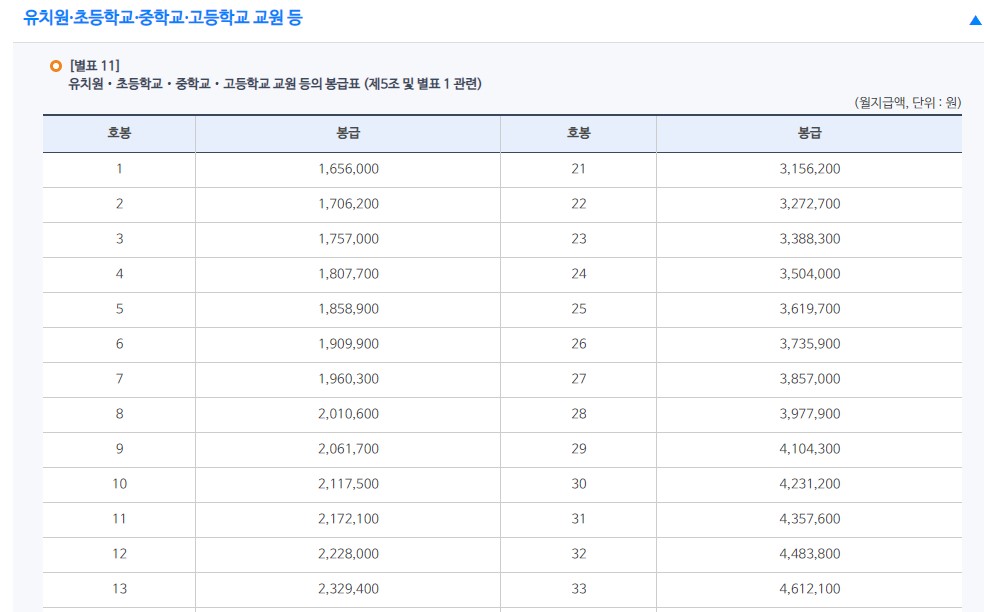The image size is (984, 612).
Task: Click 호봉 number 30 cell
Action: click(x=579, y=484)
